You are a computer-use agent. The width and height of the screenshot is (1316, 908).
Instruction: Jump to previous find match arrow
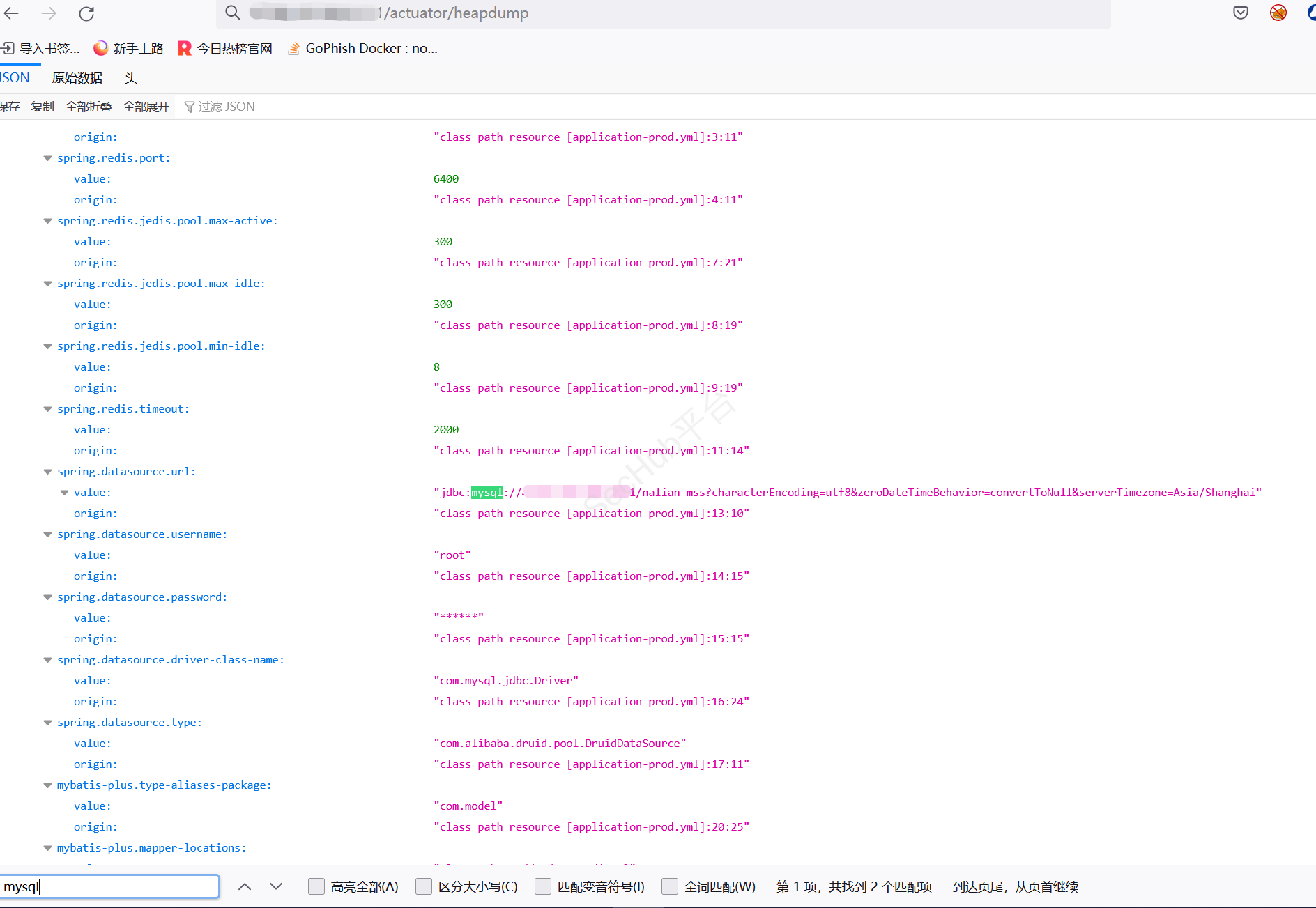(x=245, y=886)
